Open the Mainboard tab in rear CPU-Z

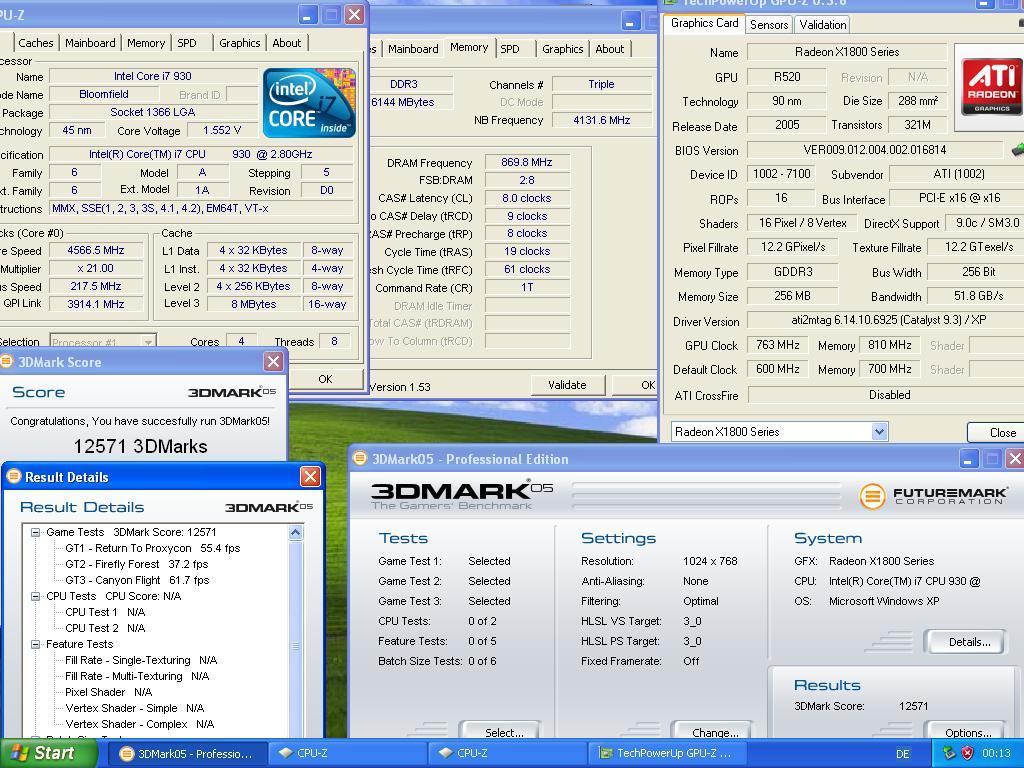pos(413,49)
